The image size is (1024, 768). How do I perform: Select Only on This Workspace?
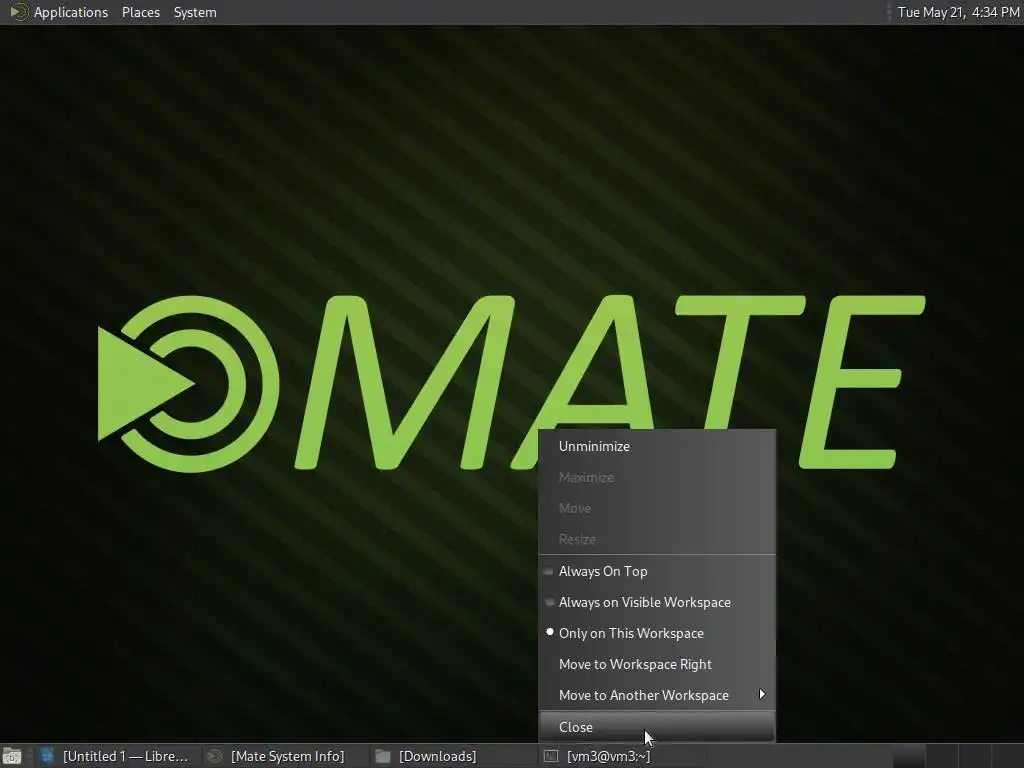657,633
